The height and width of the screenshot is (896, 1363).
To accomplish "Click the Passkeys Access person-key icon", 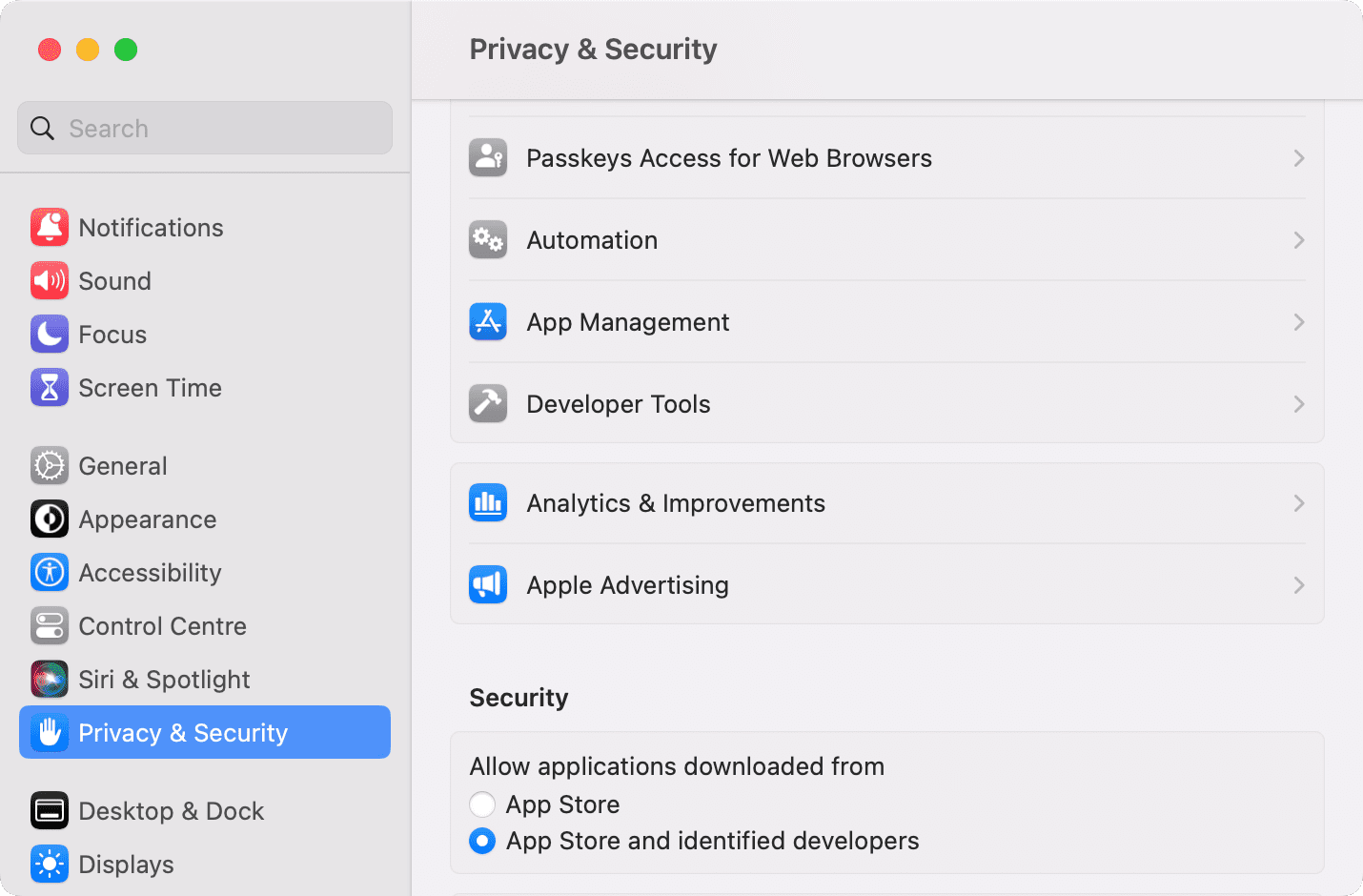I will tap(488, 158).
